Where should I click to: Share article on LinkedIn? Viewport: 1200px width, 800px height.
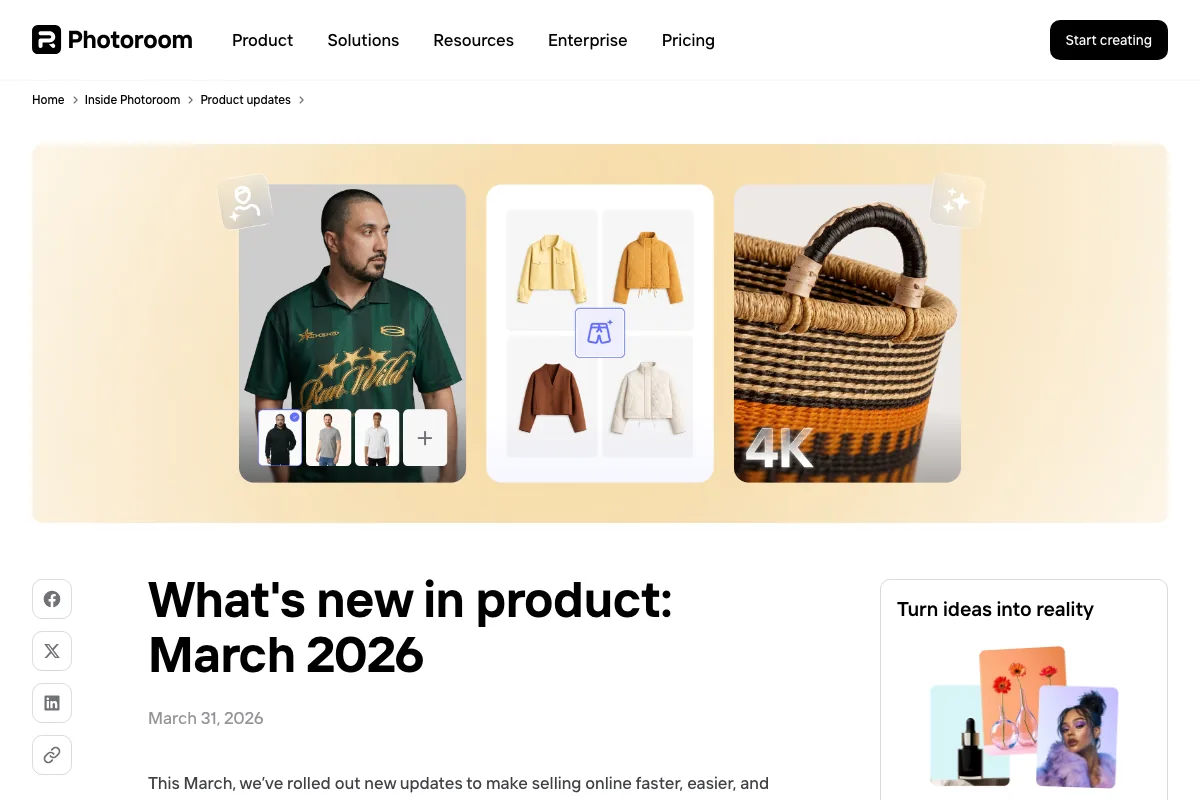(x=52, y=703)
